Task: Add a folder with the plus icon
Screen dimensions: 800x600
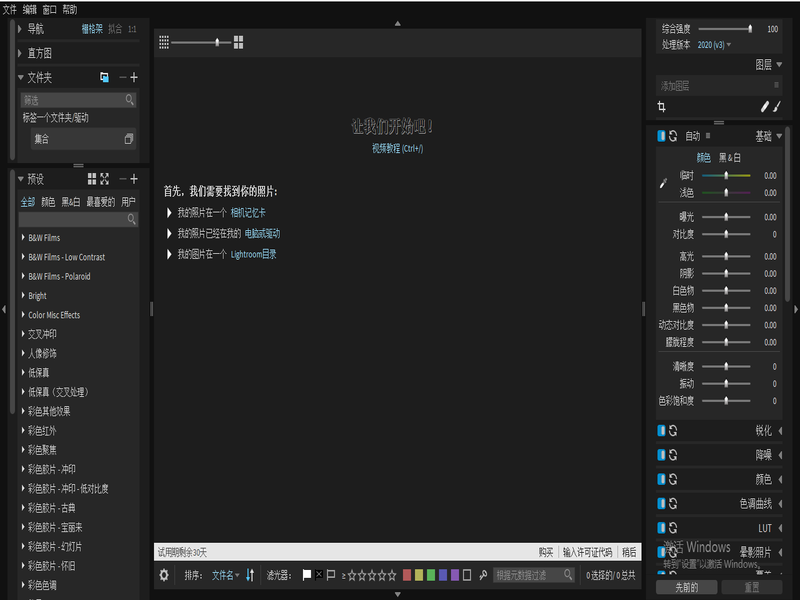Action: point(134,77)
